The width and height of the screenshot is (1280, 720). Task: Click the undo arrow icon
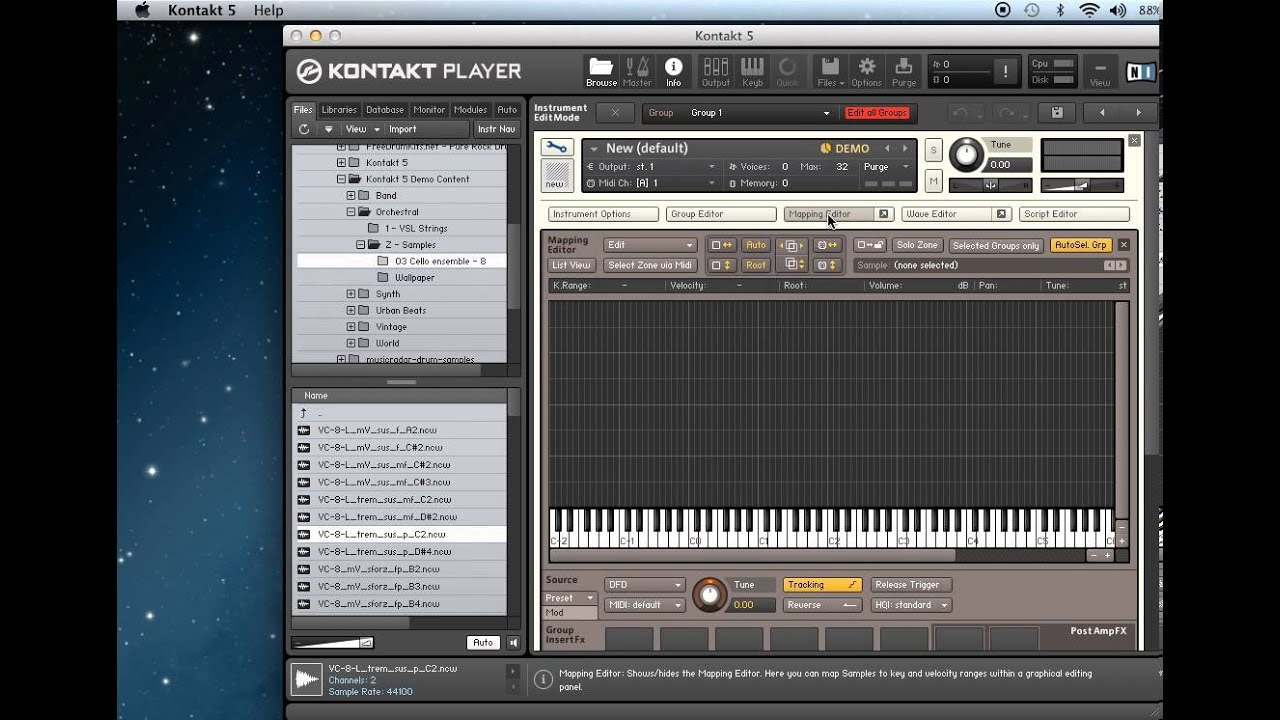click(x=960, y=113)
